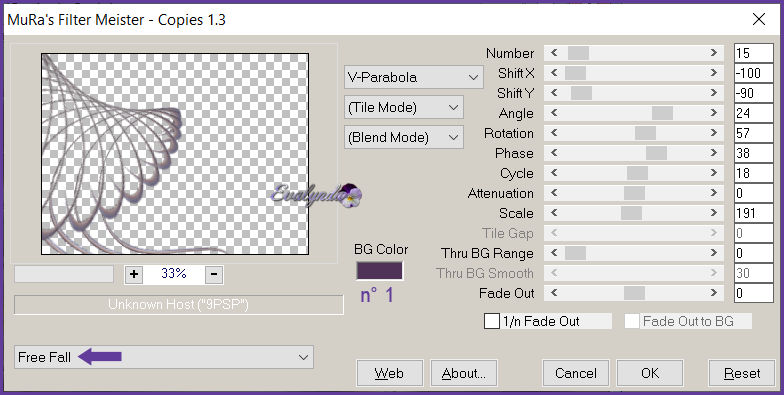This screenshot has height=395, width=784.
Task: Expand the Tile Mode dropdown
Action: pyautogui.click(x=404, y=108)
